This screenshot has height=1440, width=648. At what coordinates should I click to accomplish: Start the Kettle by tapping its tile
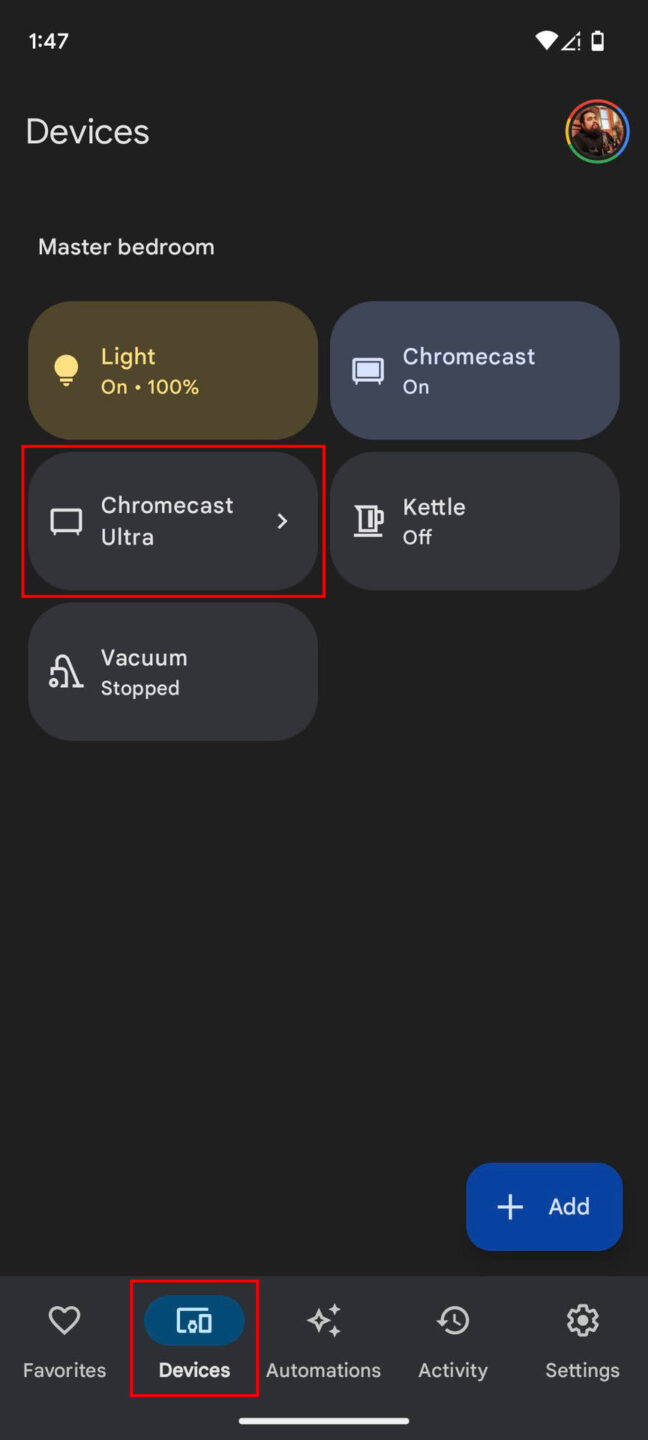click(474, 521)
